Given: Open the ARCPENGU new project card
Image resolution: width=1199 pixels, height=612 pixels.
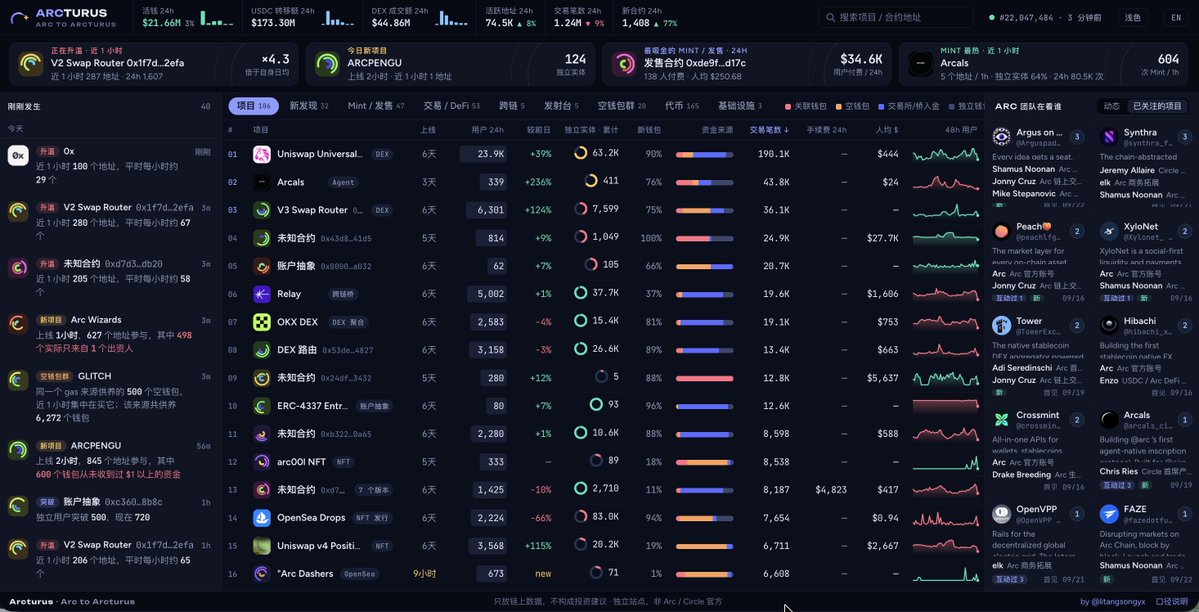Looking at the screenshot, I should (x=450, y=64).
